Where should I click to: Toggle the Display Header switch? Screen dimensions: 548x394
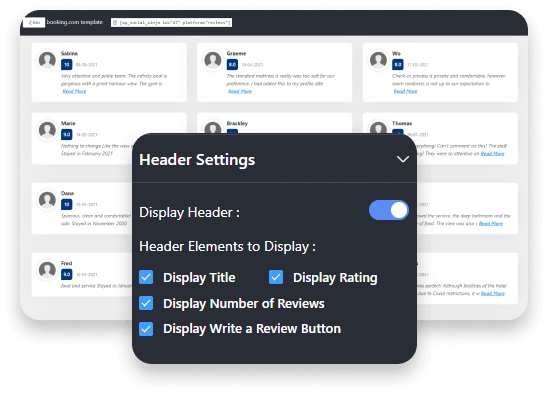coord(389,210)
